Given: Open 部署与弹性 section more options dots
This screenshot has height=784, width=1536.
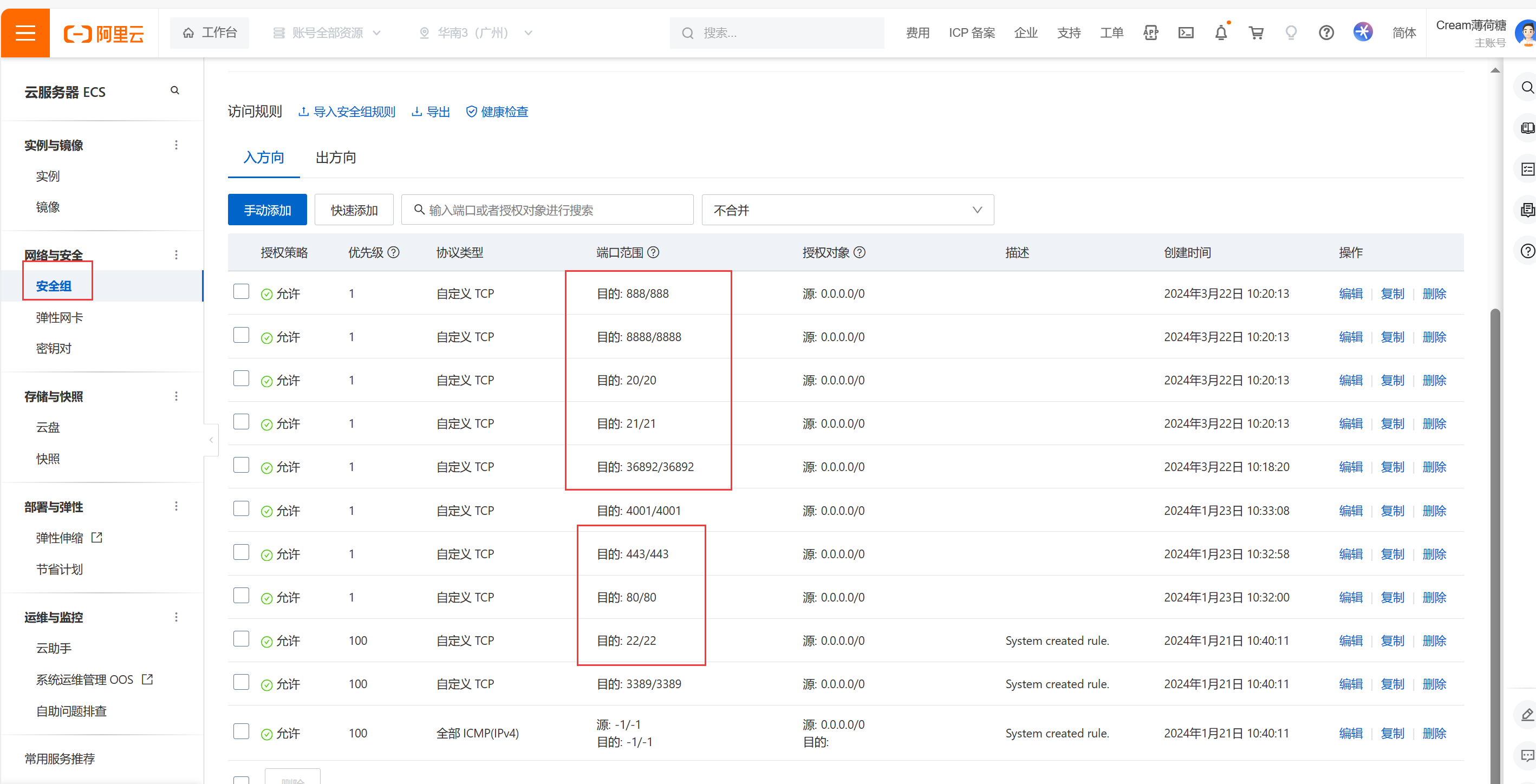Looking at the screenshot, I should [x=176, y=506].
